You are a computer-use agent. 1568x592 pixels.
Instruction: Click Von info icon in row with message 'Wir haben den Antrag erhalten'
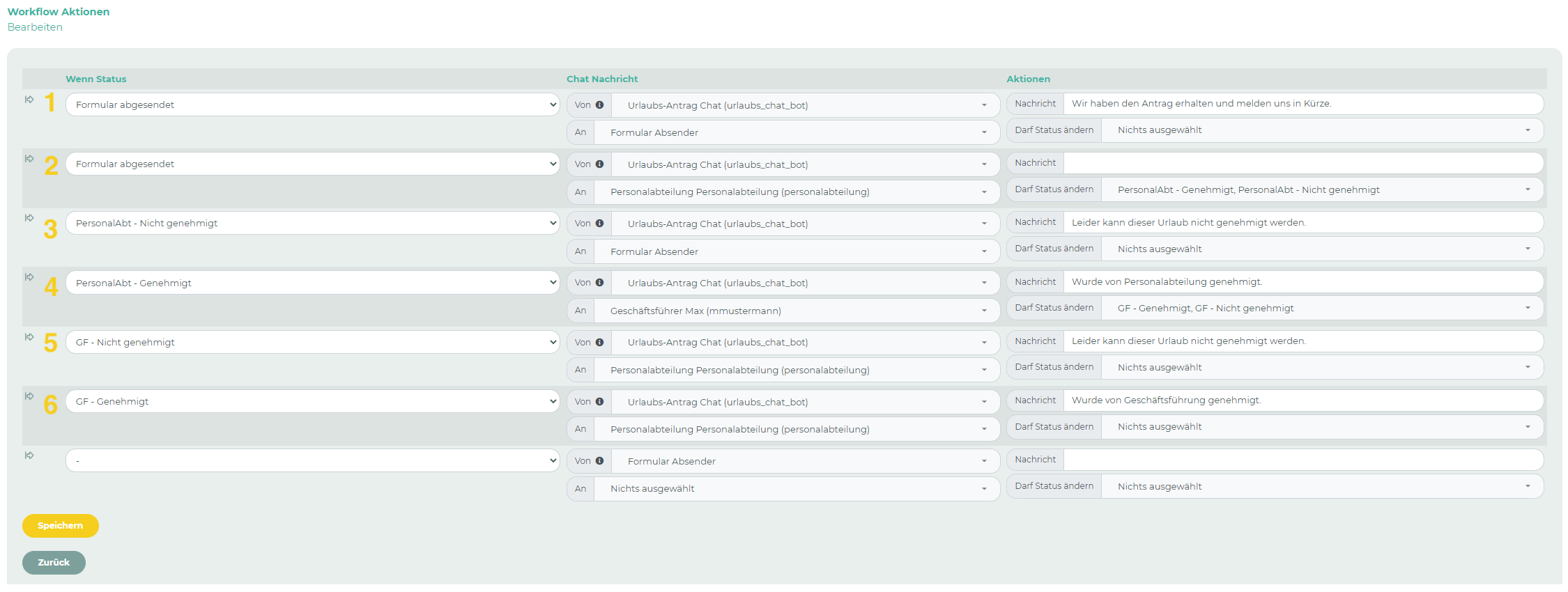coord(599,105)
